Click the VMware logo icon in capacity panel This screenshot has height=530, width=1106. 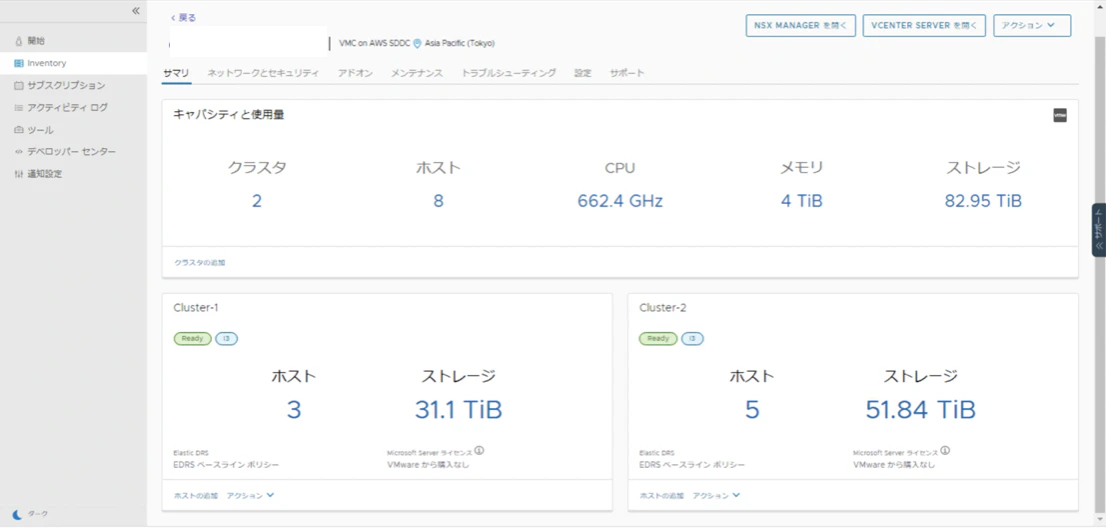(x=1059, y=116)
